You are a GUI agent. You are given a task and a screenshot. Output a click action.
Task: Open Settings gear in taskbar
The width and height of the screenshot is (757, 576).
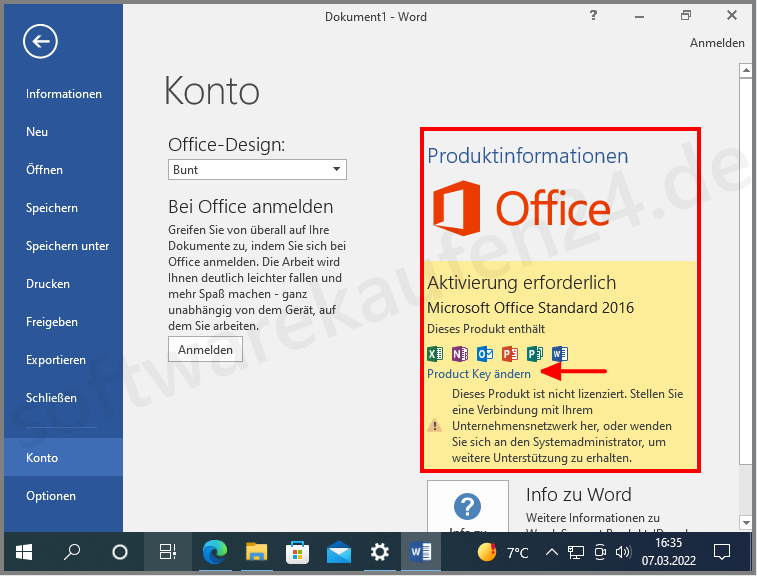coord(380,552)
